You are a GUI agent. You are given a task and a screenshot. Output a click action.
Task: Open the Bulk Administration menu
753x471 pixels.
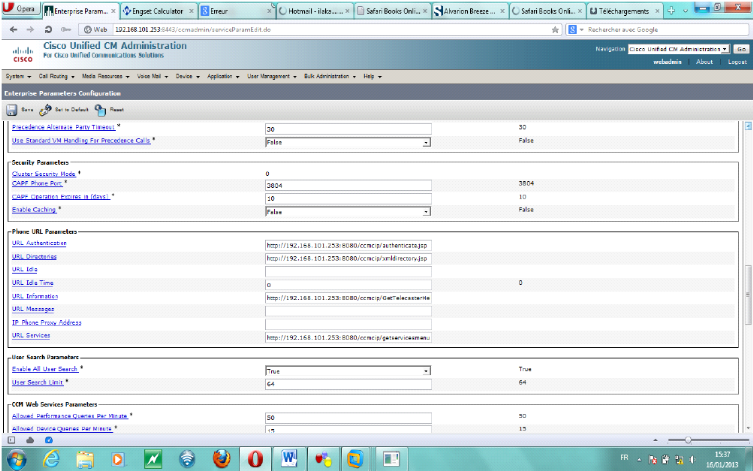click(x=330, y=76)
